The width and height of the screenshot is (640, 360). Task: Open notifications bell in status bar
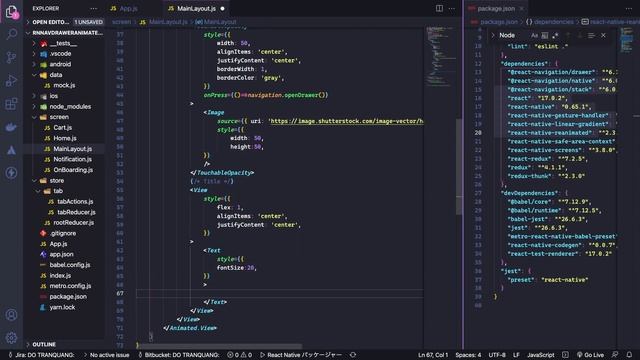click(x=629, y=355)
